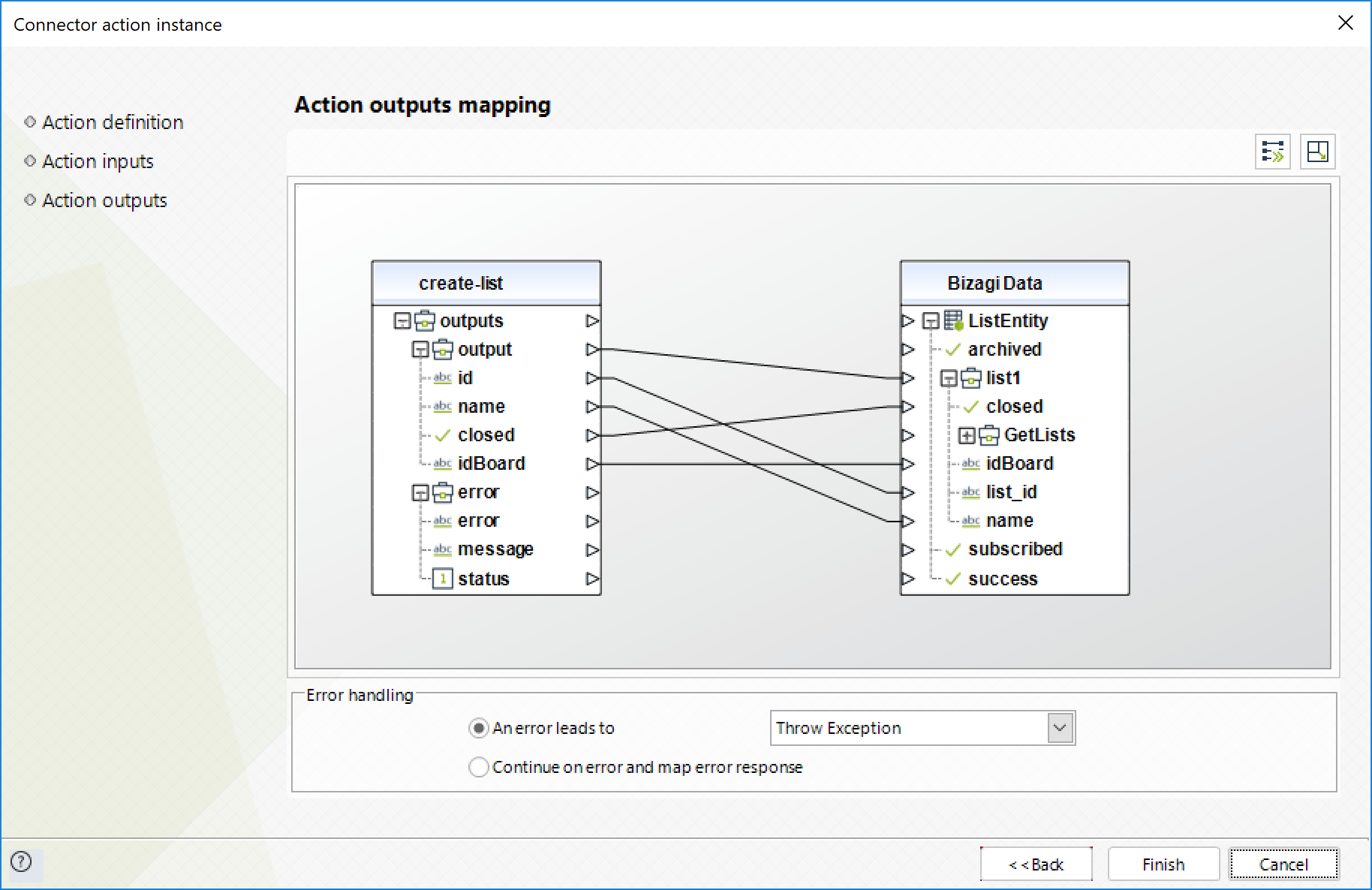Screen dimensions: 1372x890
Task: Select An error leads to radio option
Action: pyautogui.click(x=478, y=728)
